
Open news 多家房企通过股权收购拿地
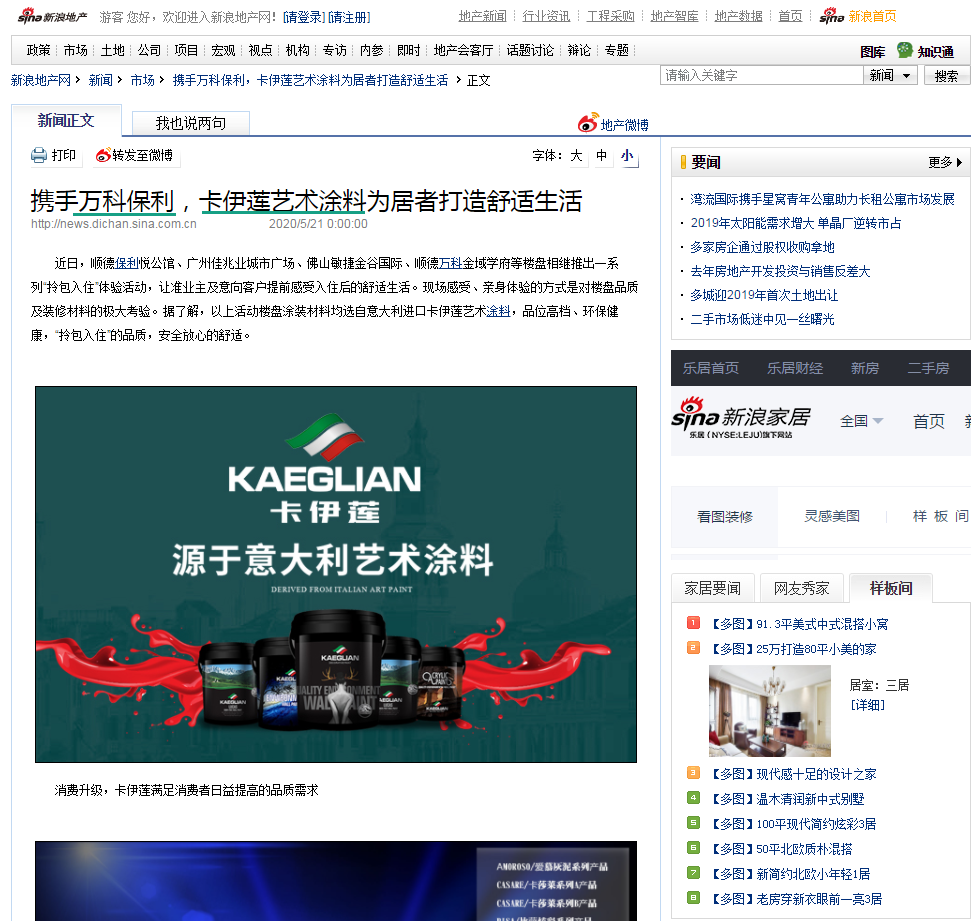pyautogui.click(x=762, y=247)
